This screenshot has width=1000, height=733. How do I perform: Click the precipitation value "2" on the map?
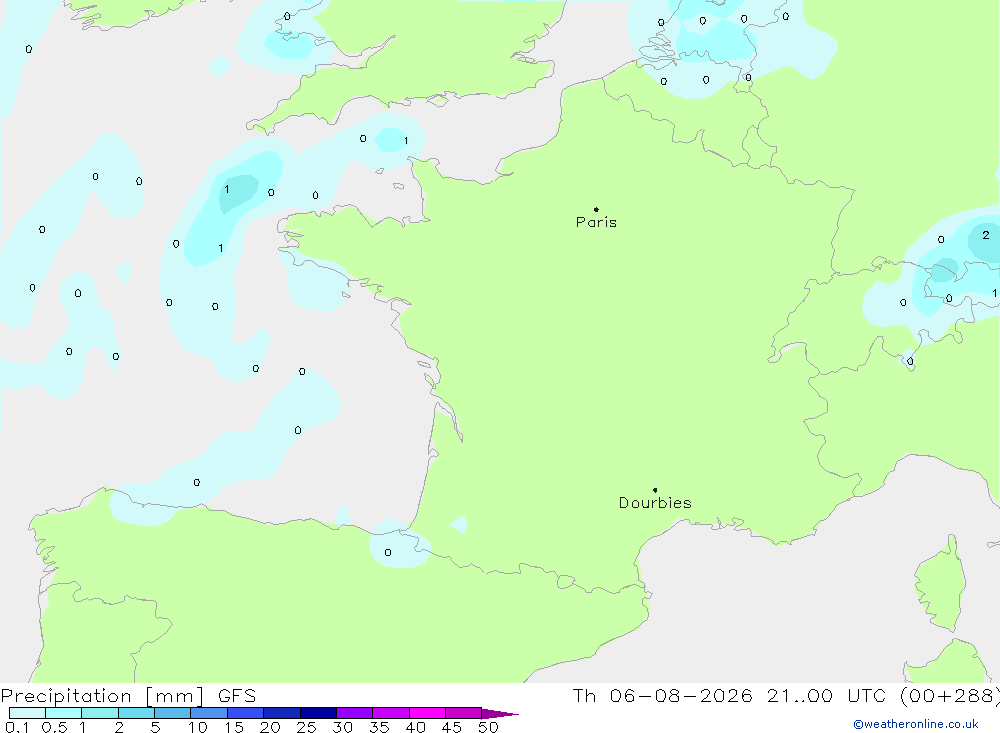[x=985, y=235]
